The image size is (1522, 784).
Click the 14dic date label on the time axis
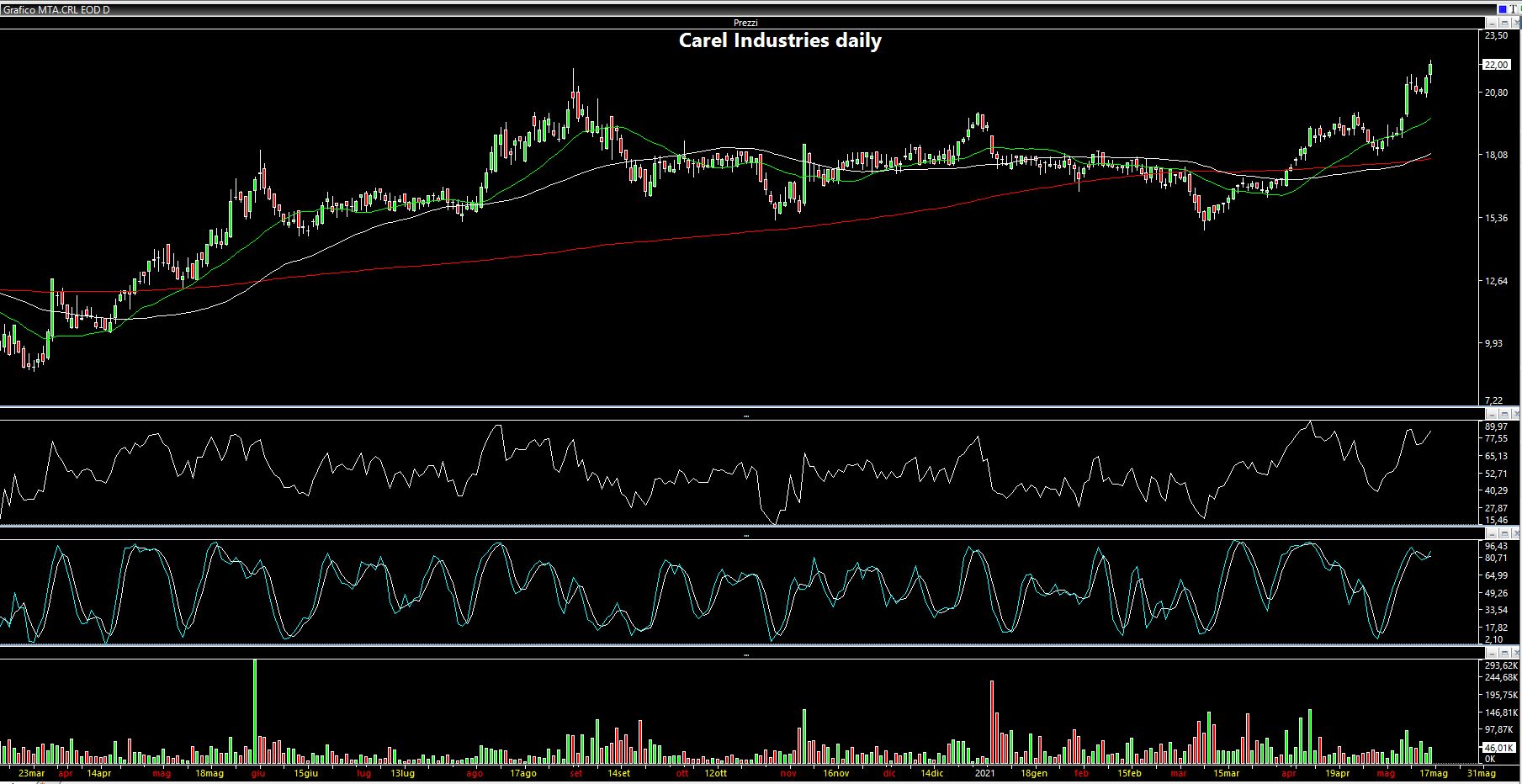[x=932, y=773]
